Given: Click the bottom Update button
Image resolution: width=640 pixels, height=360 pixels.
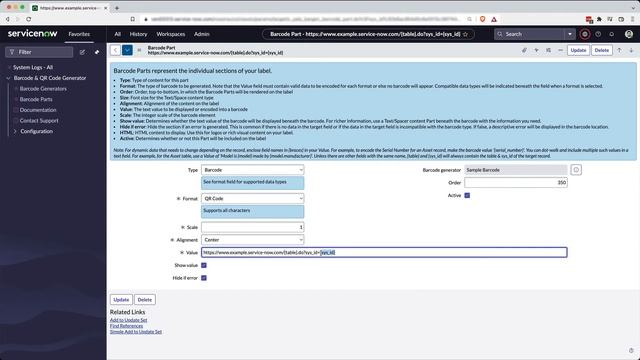Looking at the screenshot, I should (121, 300).
